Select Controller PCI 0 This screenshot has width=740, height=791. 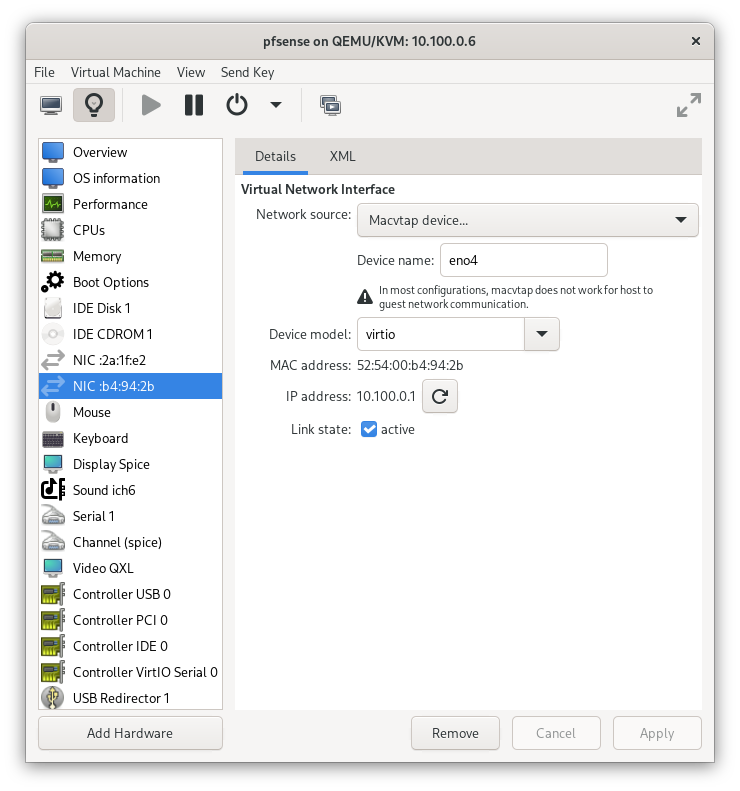(131, 619)
